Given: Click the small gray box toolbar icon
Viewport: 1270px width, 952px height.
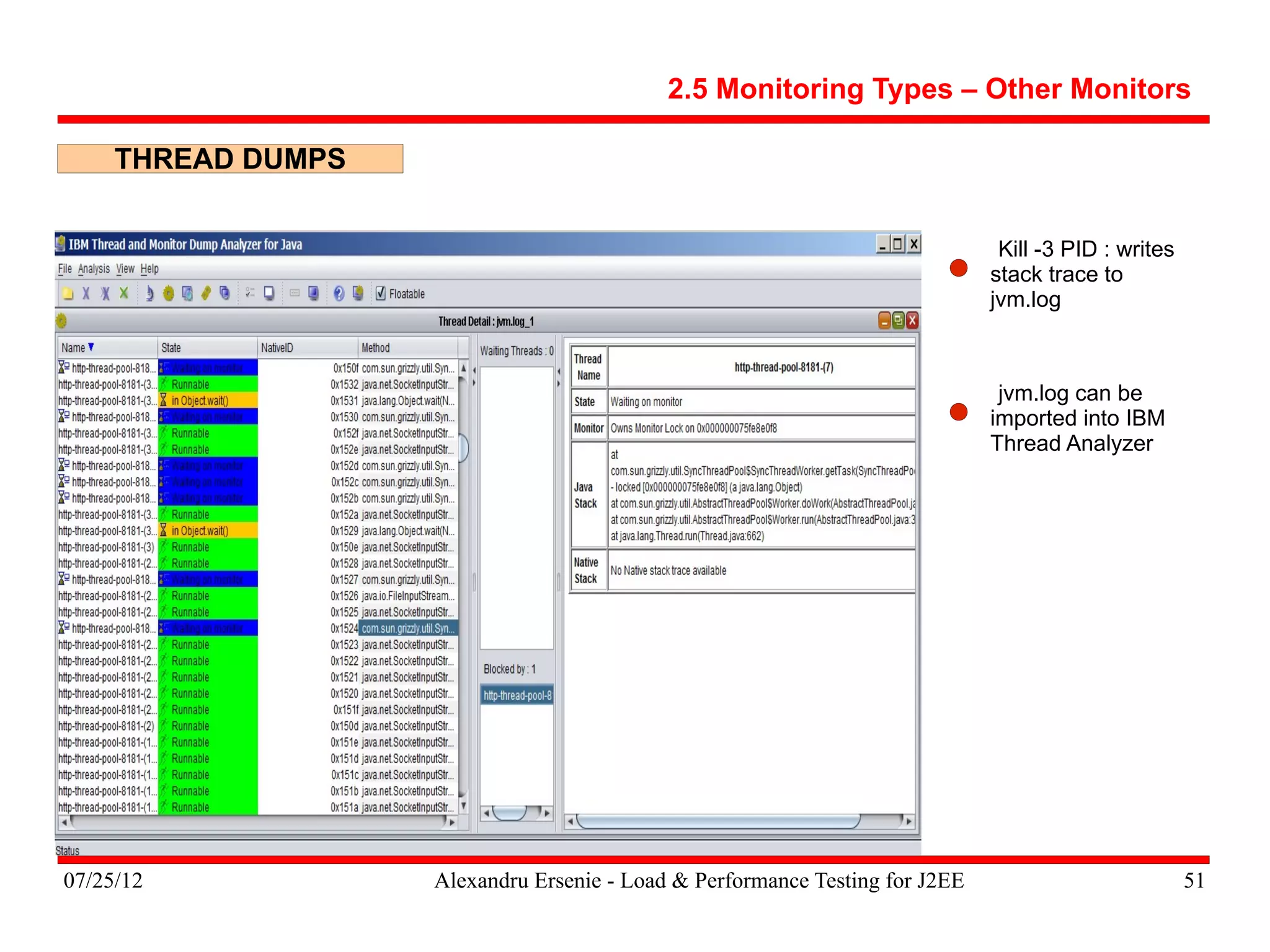Looking at the screenshot, I should 295,293.
